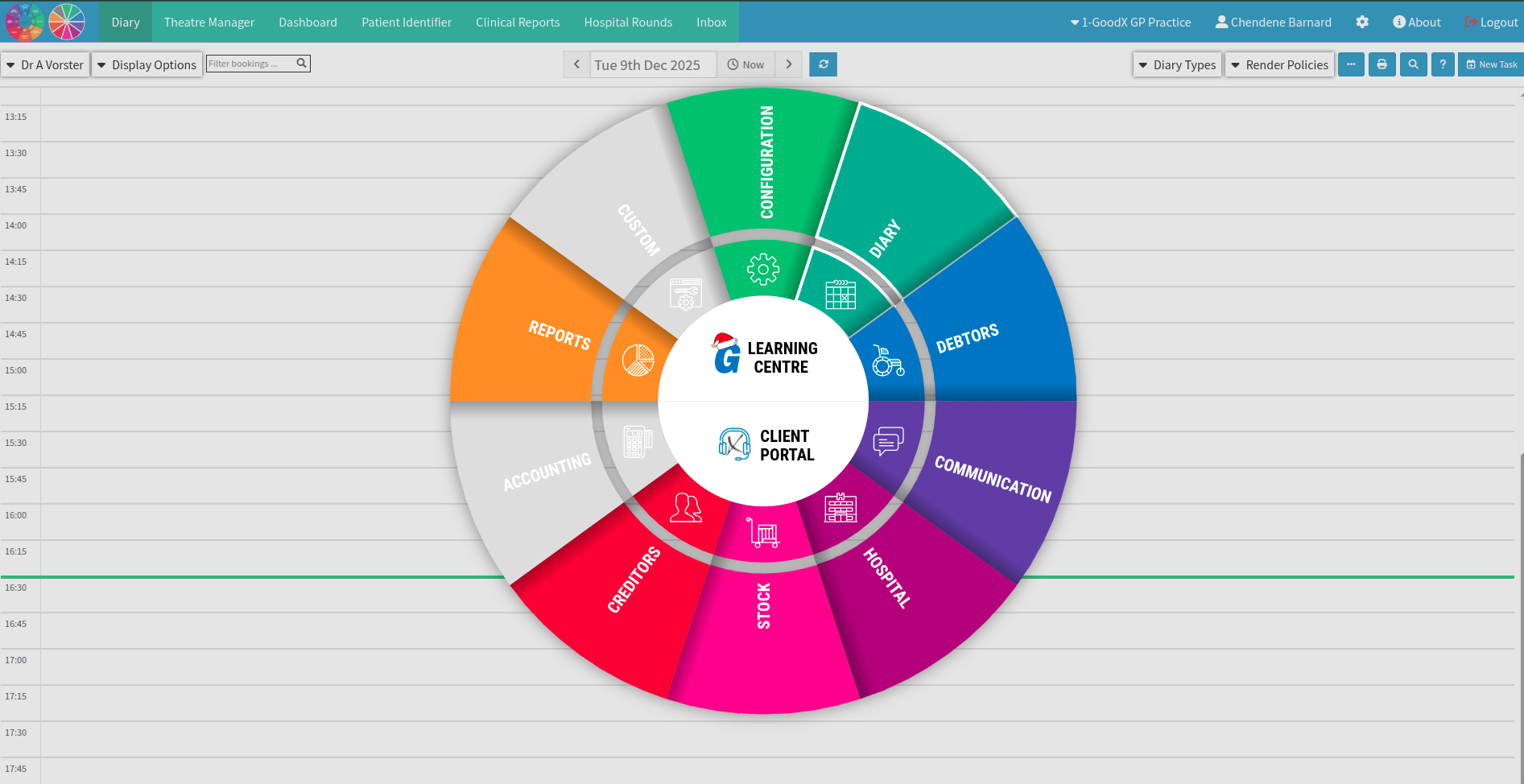Click the 16:30 time label
Image resolution: width=1524 pixels, height=784 pixels.
tap(16, 588)
